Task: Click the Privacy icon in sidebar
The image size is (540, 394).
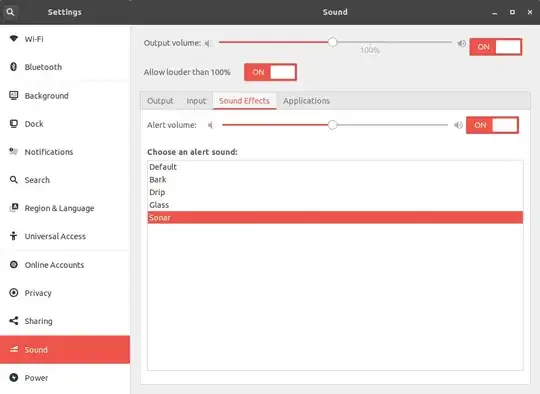Action: pos(13,292)
